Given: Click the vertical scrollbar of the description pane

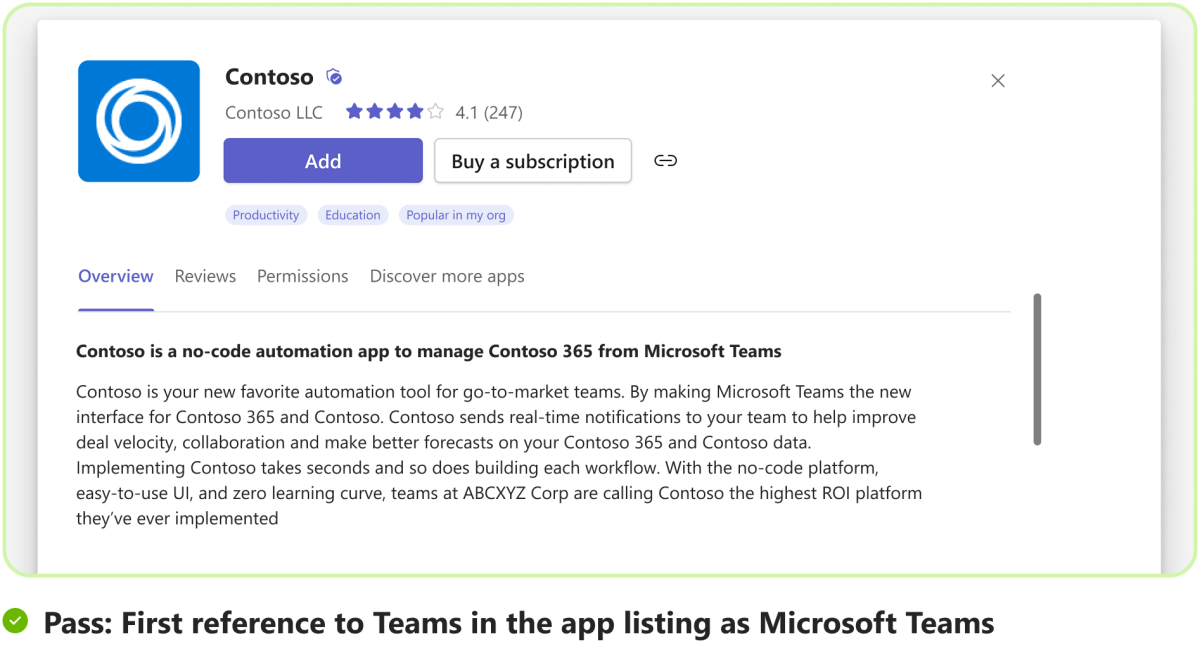Looking at the screenshot, I should click(x=1037, y=370).
